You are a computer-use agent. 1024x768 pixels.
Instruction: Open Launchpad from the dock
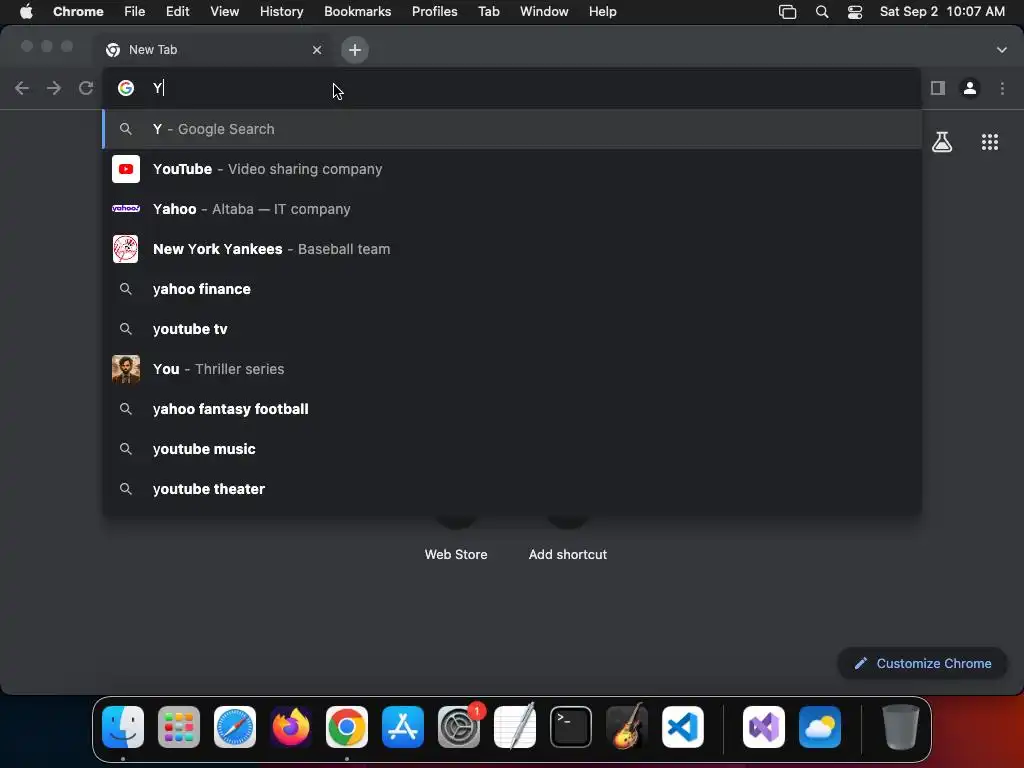pos(179,727)
